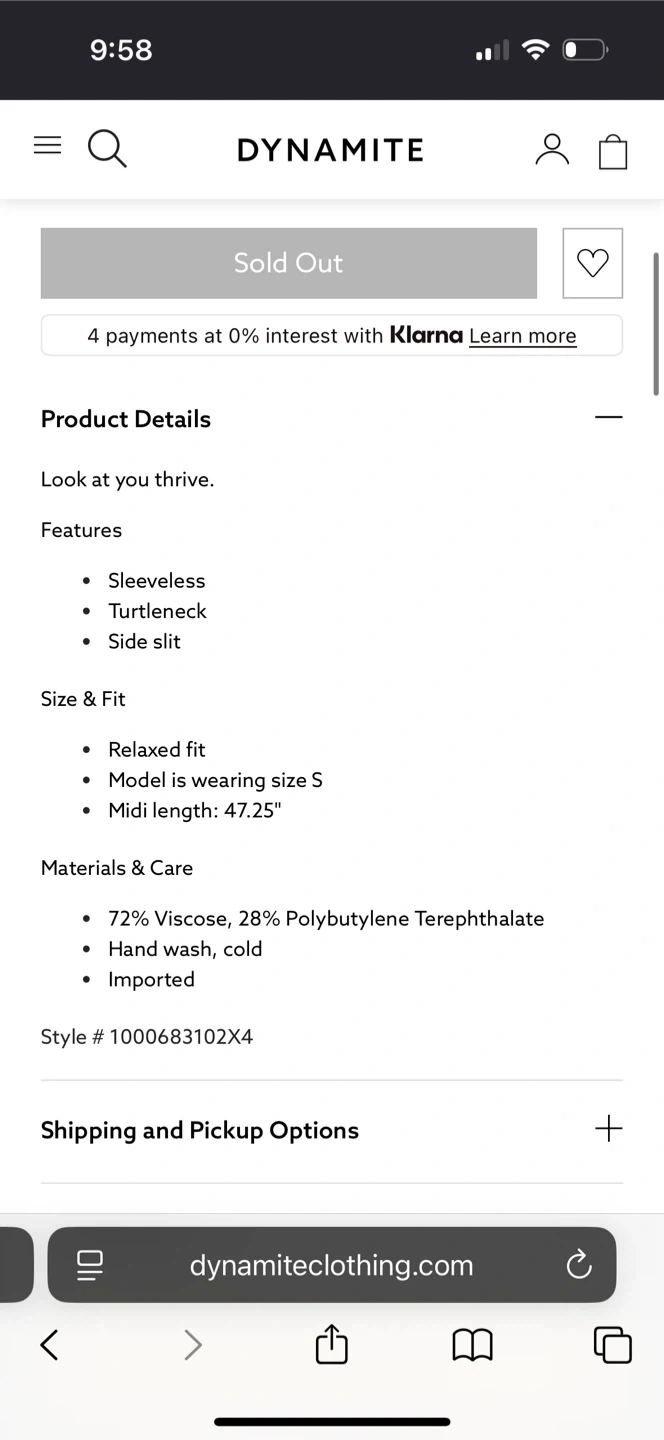
Task: Open Klarna Learn more link
Action: click(522, 336)
